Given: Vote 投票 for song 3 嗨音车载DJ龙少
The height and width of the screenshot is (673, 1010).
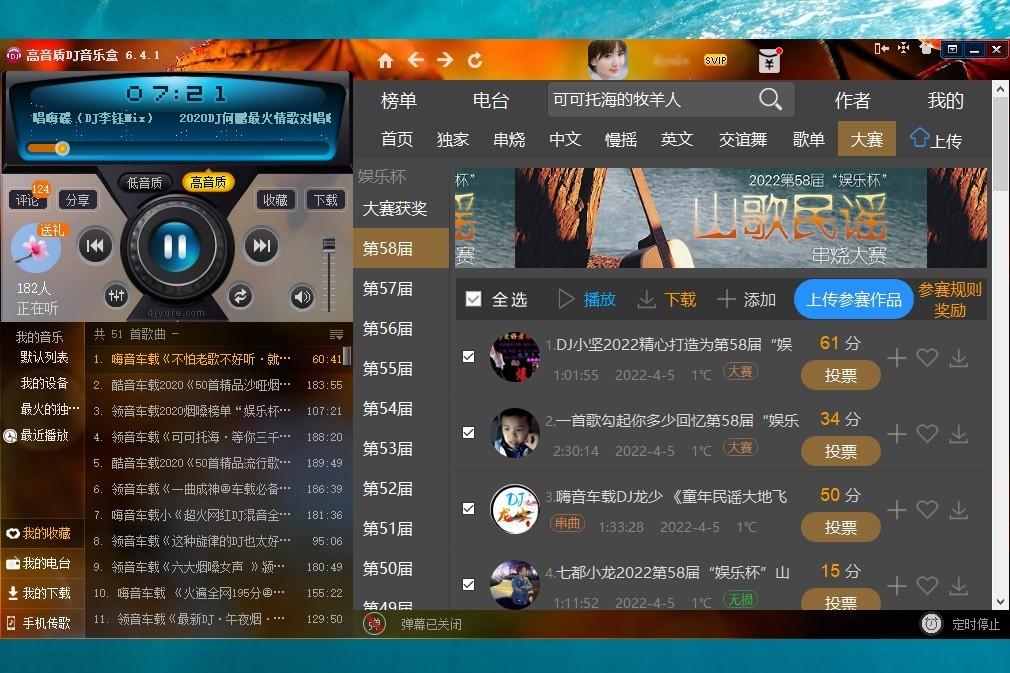Looking at the screenshot, I should point(841,527).
